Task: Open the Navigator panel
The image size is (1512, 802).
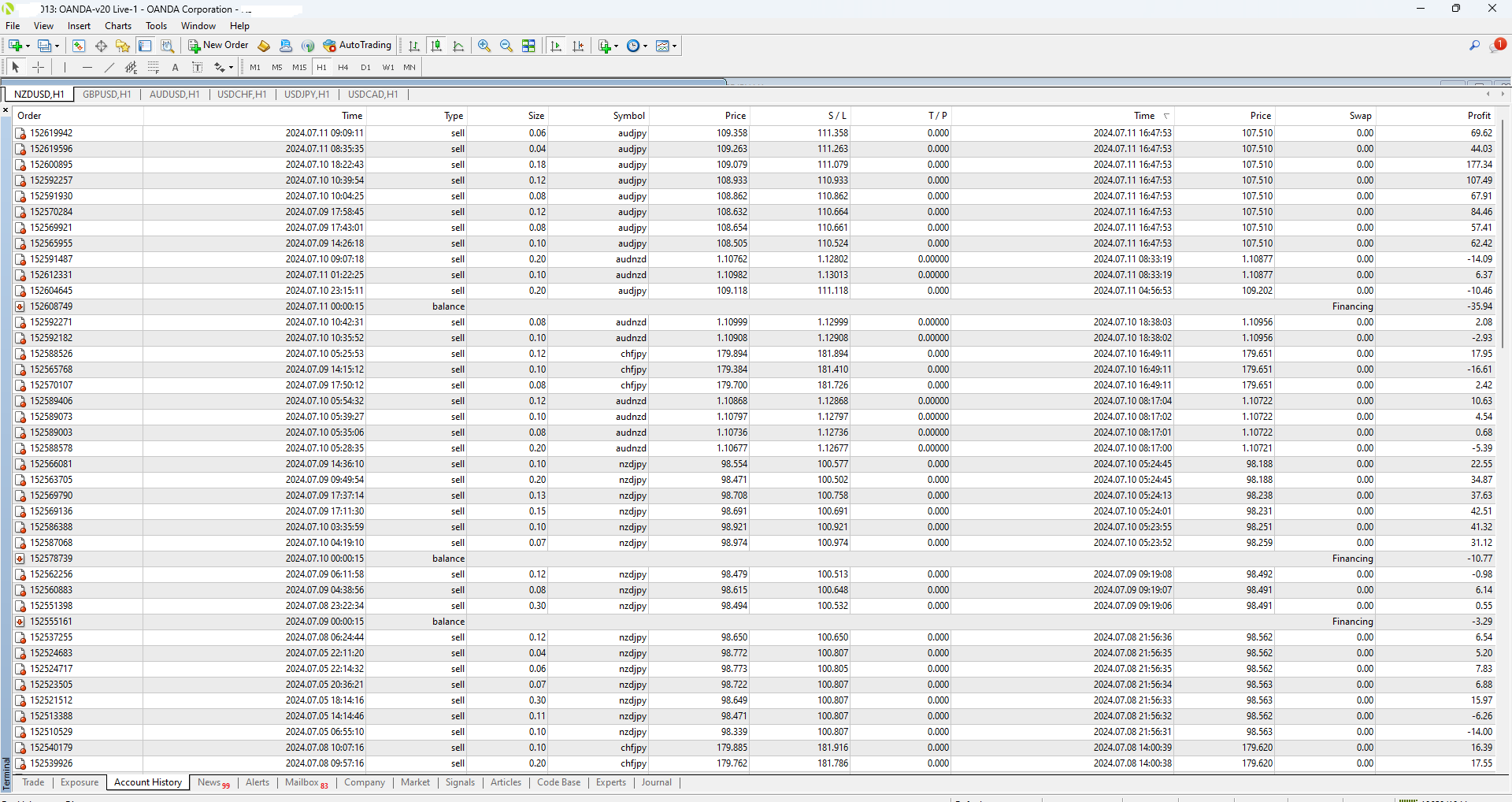Action: pyautogui.click(x=123, y=46)
